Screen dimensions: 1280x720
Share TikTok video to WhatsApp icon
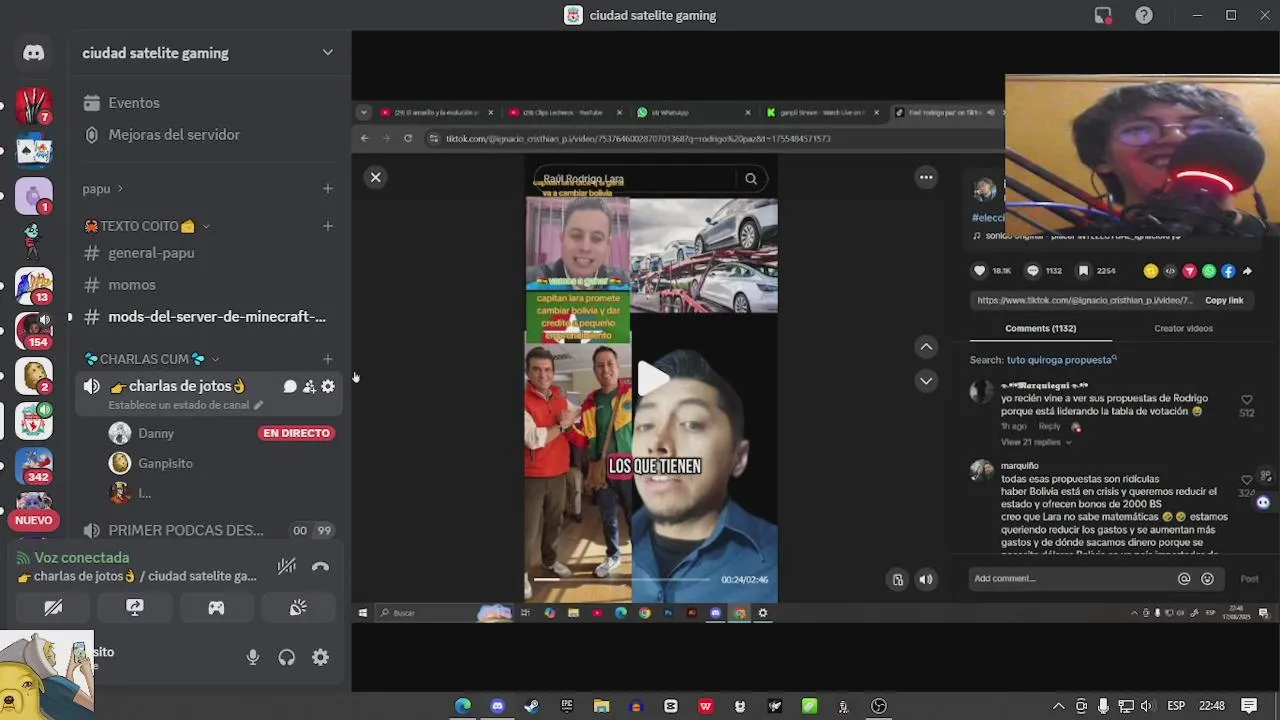point(1209,271)
